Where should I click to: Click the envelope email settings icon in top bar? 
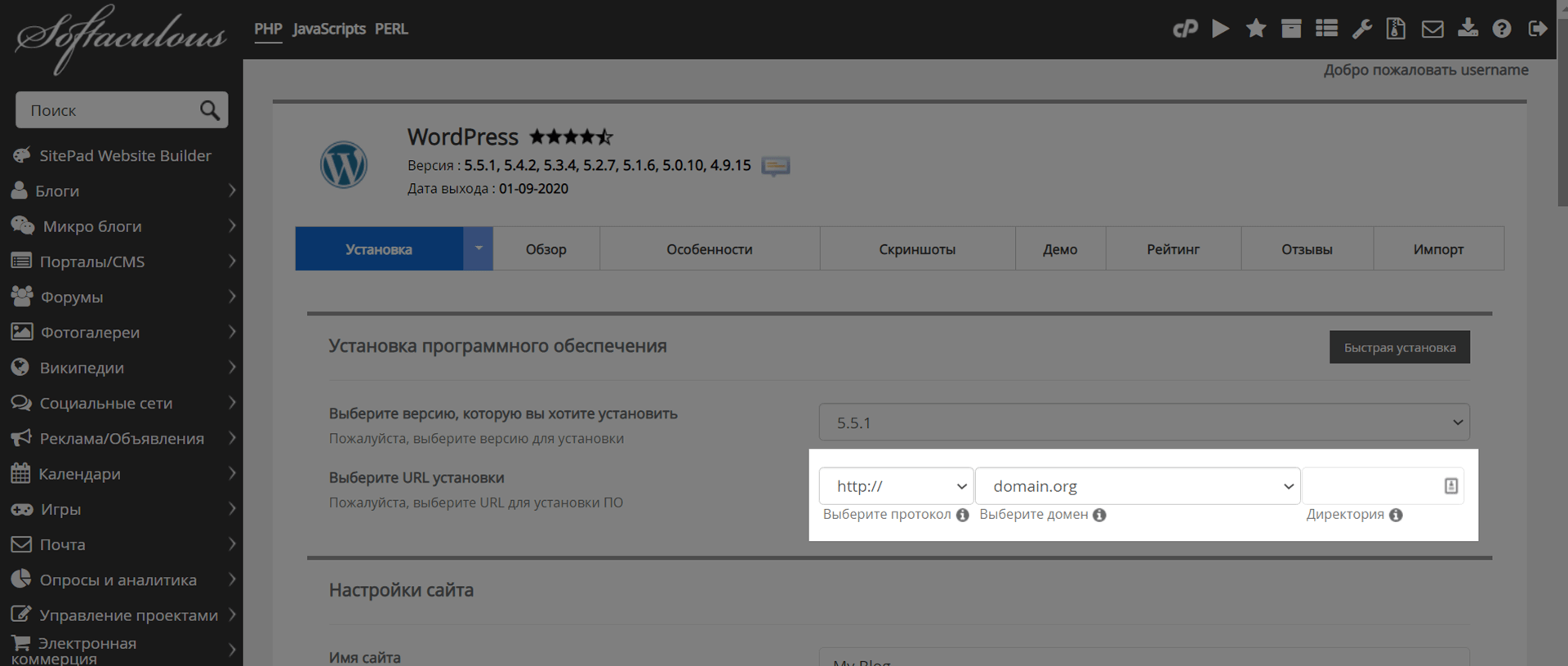[x=1432, y=29]
